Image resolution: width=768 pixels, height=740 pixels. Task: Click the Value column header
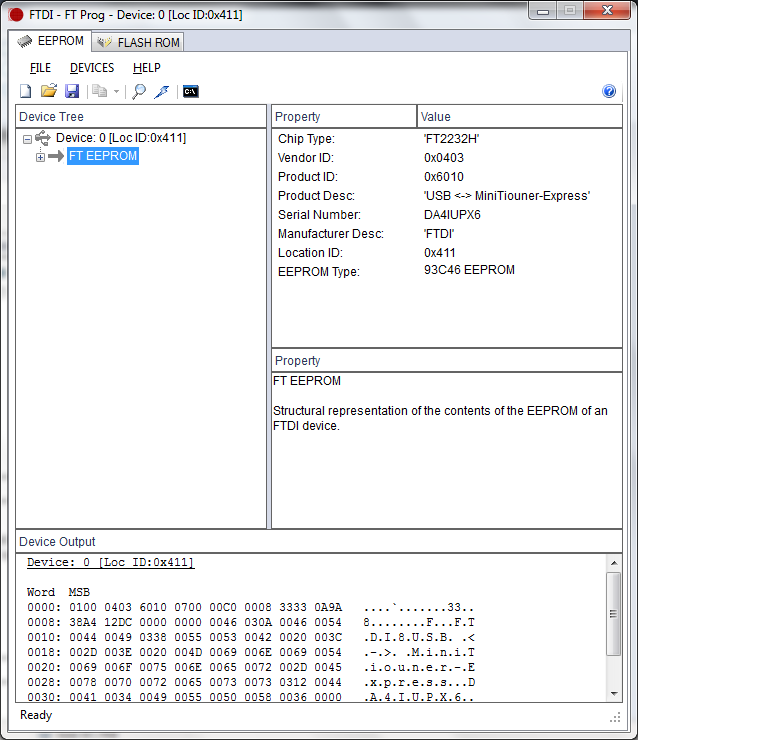(520, 117)
